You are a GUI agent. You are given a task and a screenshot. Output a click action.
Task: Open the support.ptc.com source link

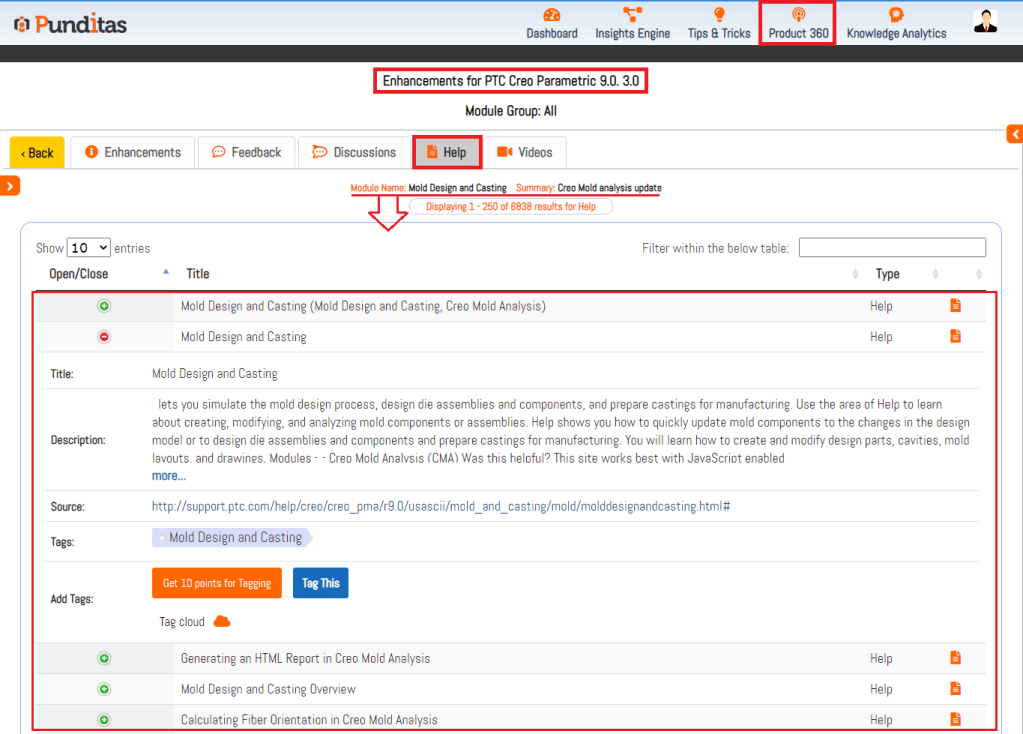coord(440,506)
